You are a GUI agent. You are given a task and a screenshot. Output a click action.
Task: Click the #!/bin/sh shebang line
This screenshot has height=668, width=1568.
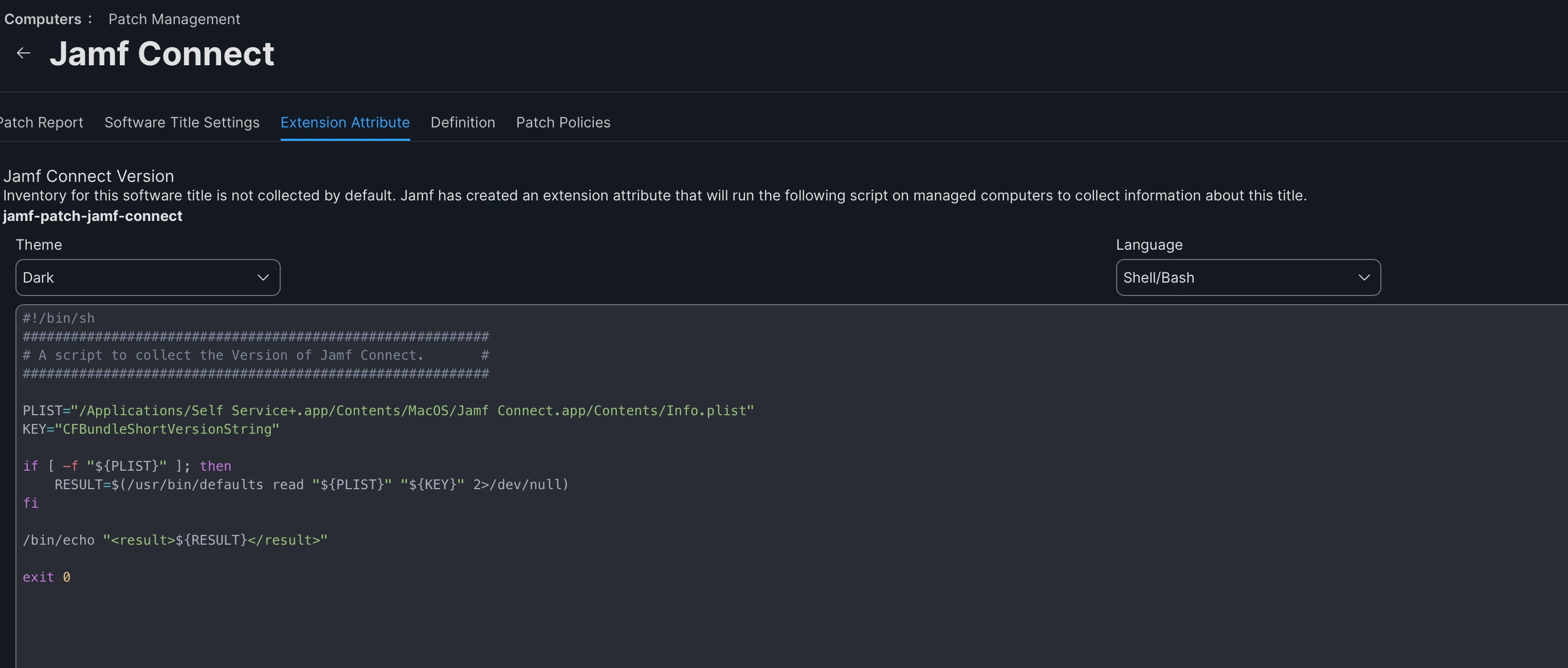(59, 318)
